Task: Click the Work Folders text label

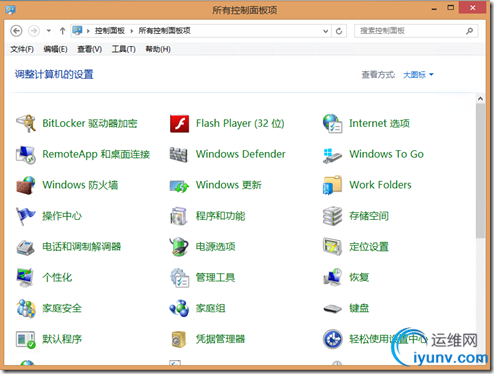Action: coord(380,185)
